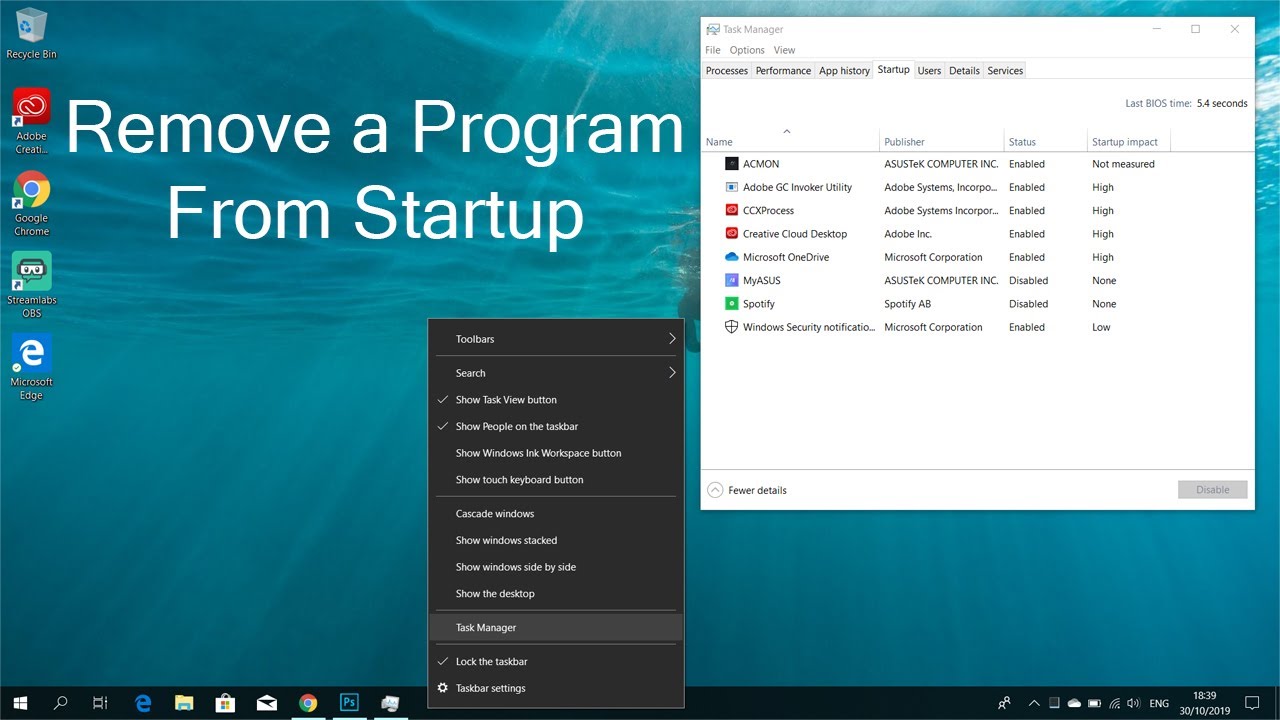Screen dimensions: 1280x720
Task: Open Task Manager File menu
Action: click(712, 50)
